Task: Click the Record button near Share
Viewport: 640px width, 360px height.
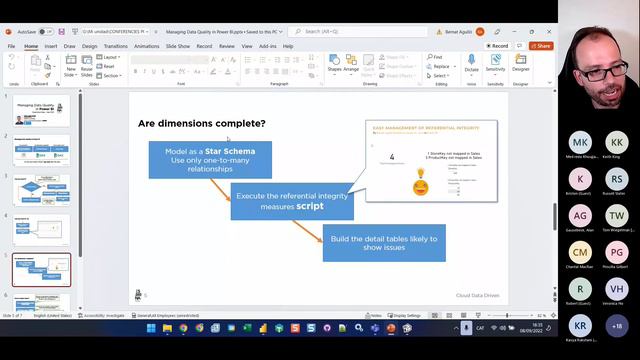Action: click(497, 46)
